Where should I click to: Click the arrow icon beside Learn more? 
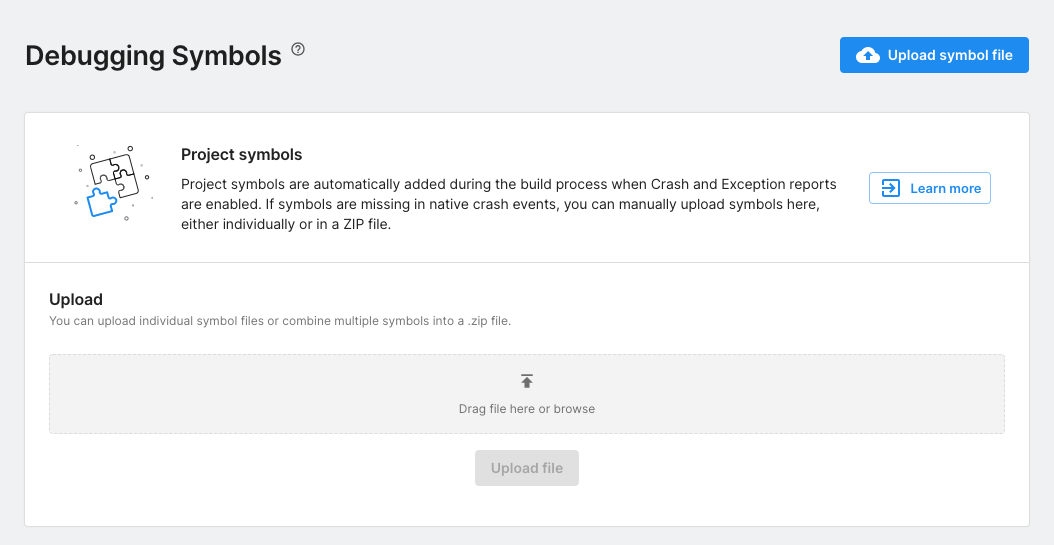click(890, 188)
